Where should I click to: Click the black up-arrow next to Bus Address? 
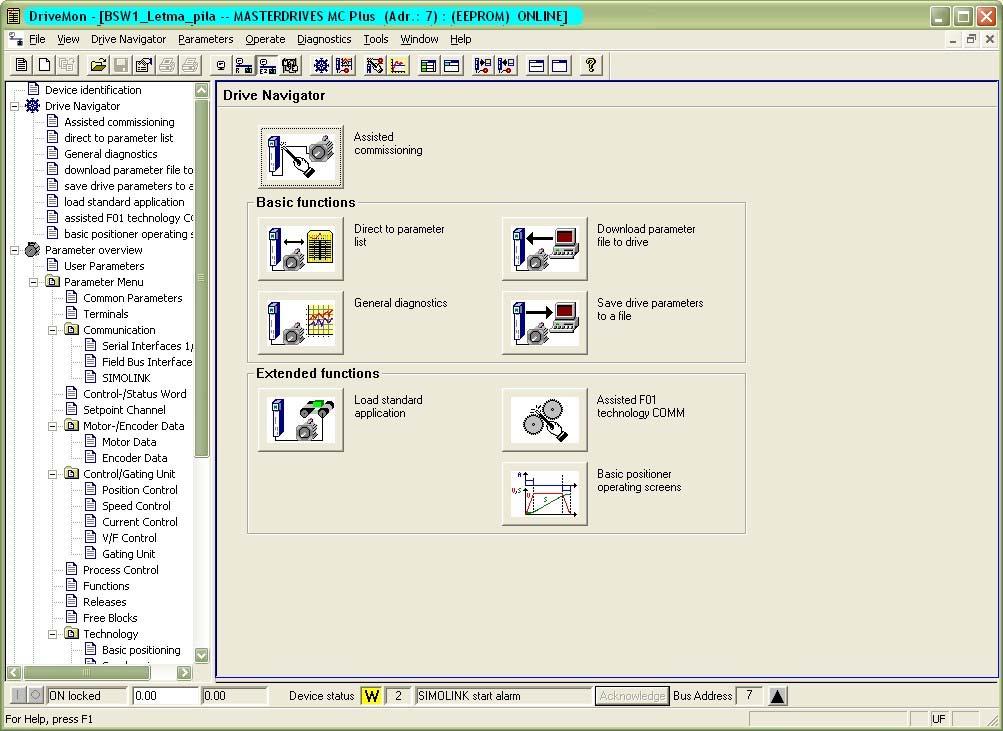tap(777, 696)
